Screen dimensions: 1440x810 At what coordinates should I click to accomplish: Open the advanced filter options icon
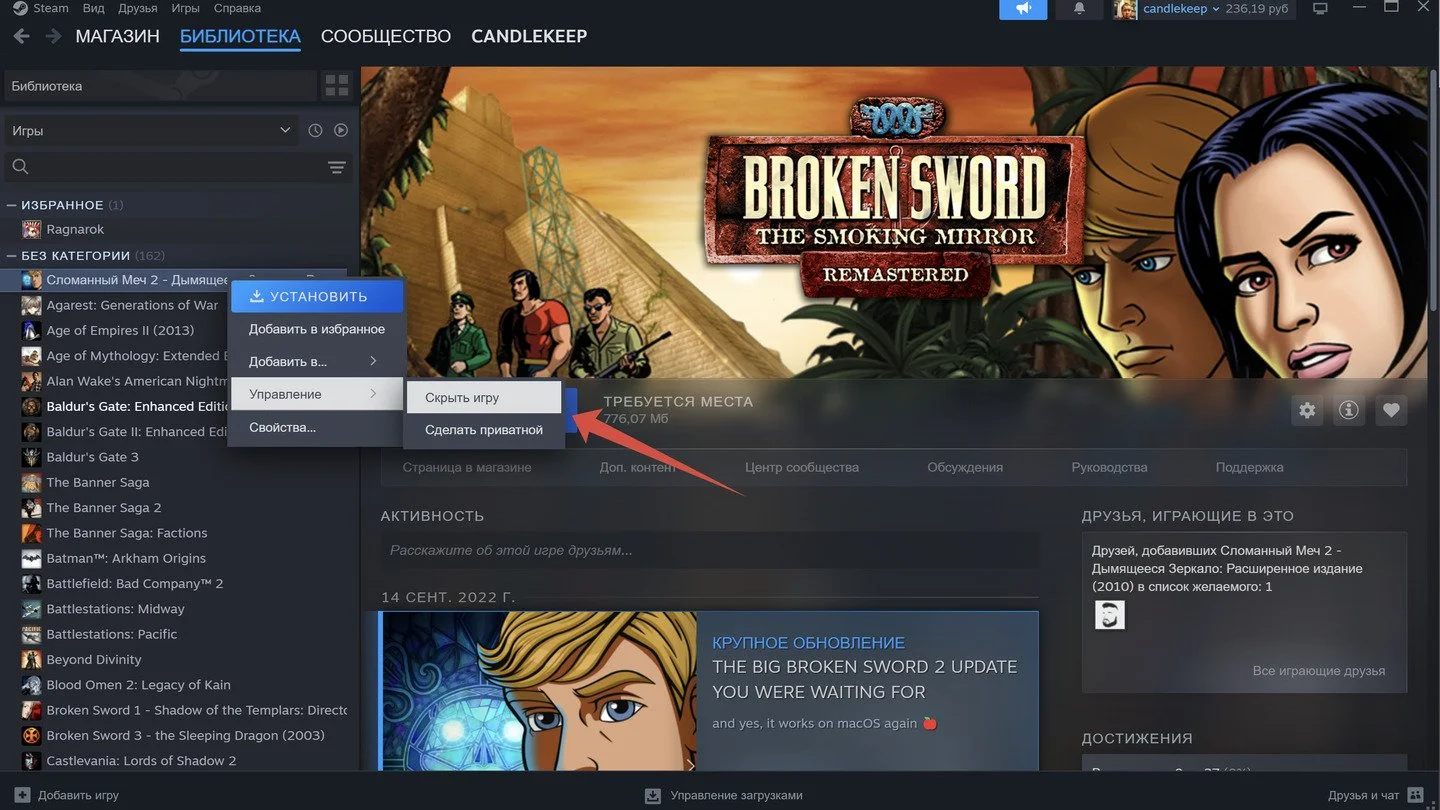click(337, 167)
